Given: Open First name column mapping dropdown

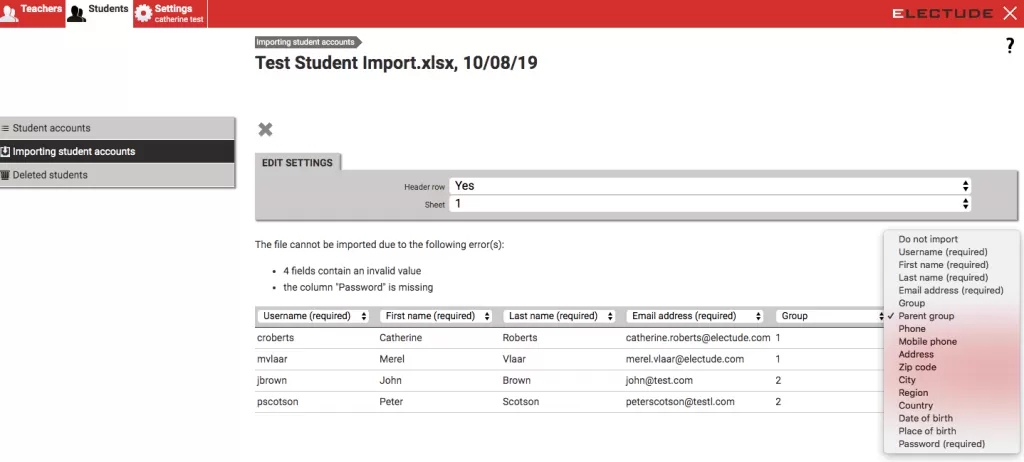Looking at the screenshot, I should click(x=435, y=316).
